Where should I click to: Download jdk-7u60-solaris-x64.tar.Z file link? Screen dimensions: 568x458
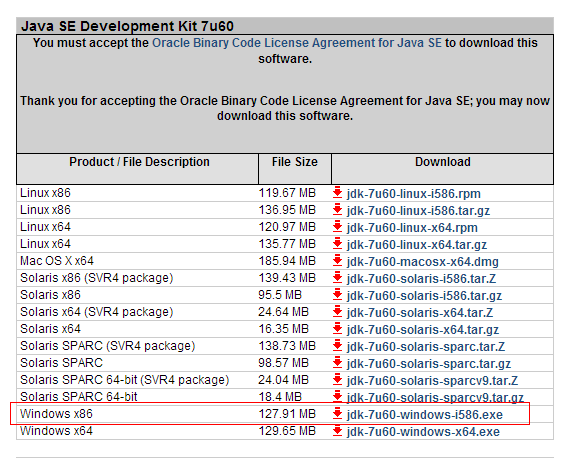tap(419, 313)
